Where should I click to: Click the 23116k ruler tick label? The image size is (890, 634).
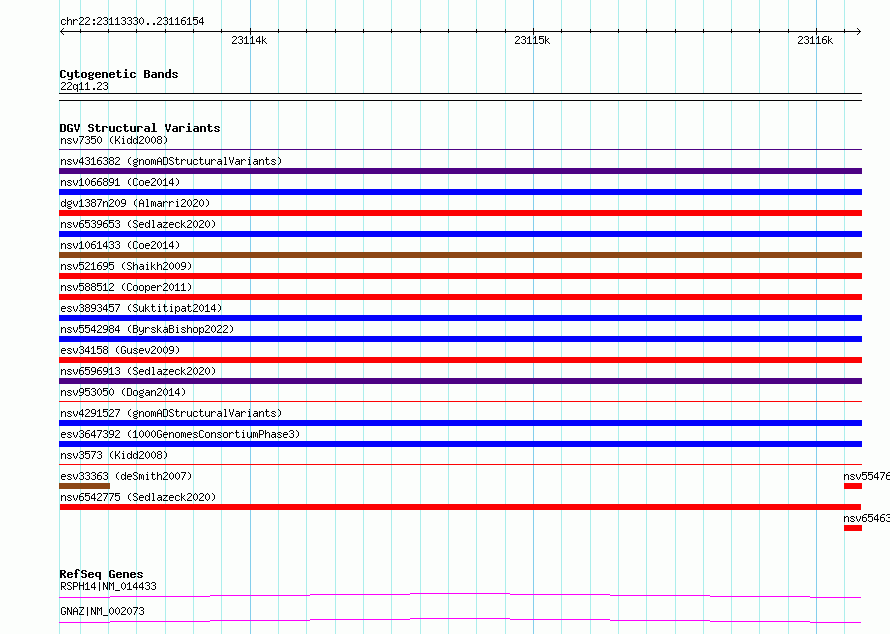click(815, 40)
